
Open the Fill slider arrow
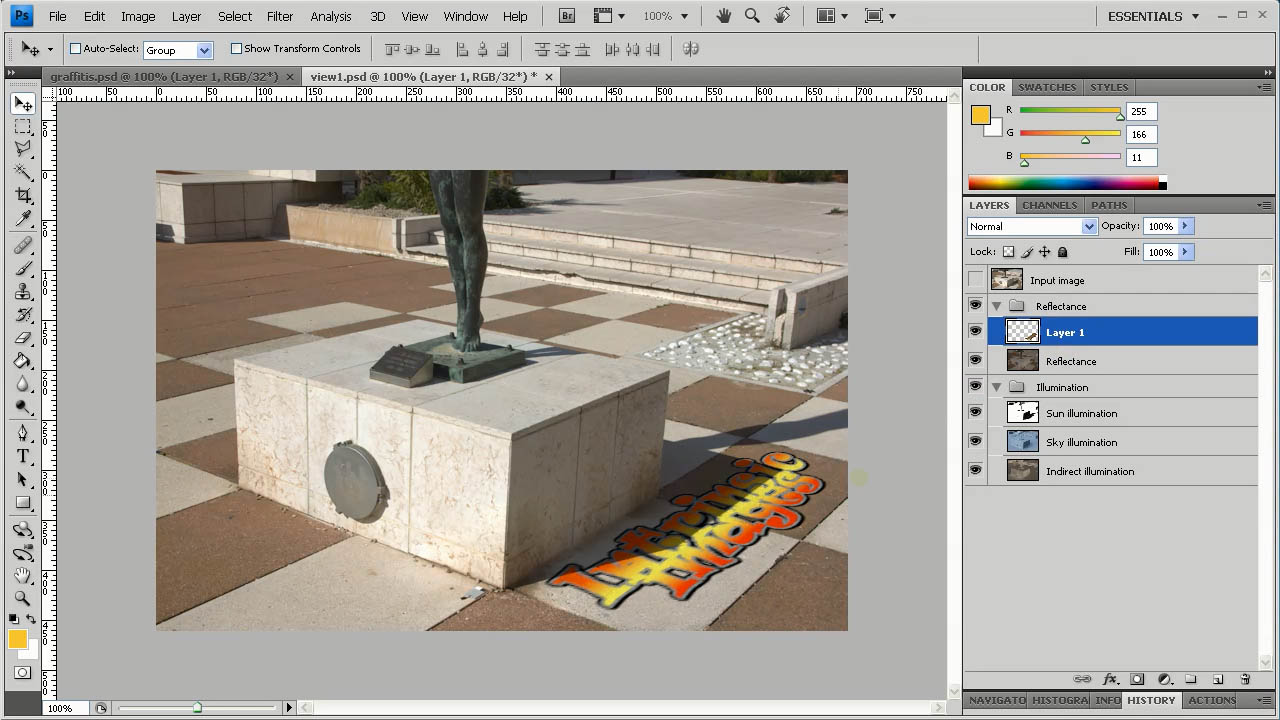click(x=1185, y=252)
